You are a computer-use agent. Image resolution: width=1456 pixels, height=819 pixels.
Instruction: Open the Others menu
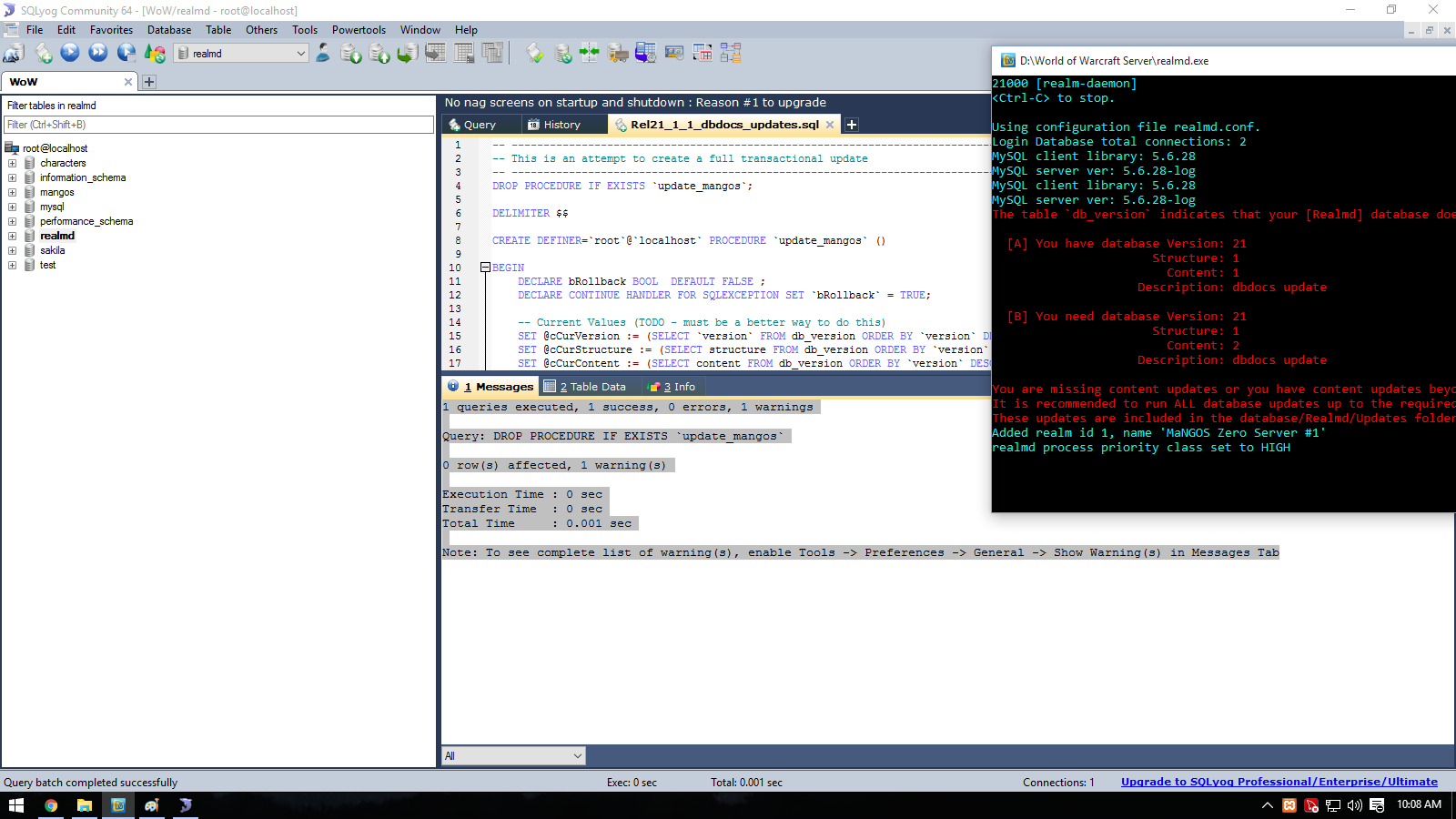(x=261, y=30)
